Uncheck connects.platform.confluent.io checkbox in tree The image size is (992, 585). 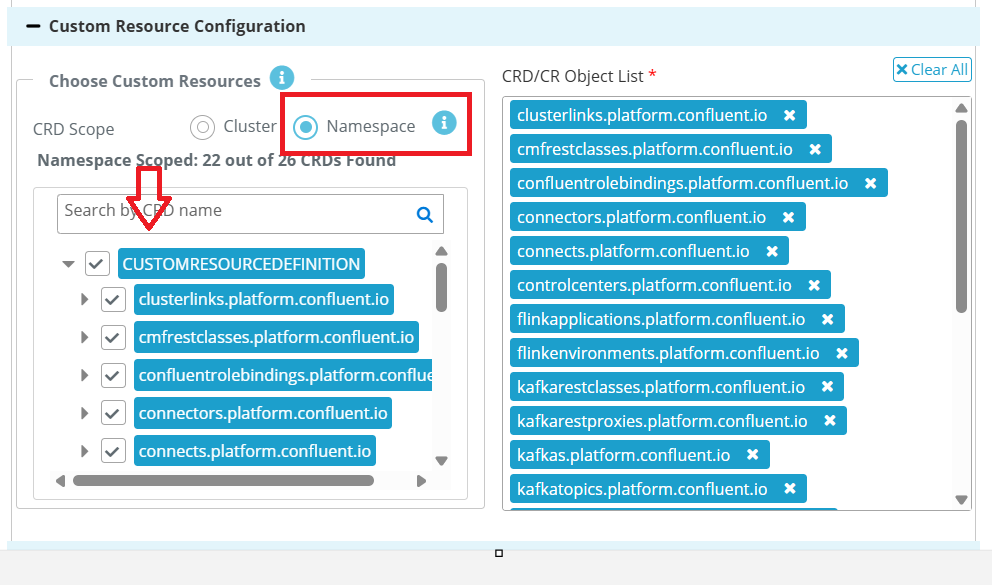coord(113,451)
